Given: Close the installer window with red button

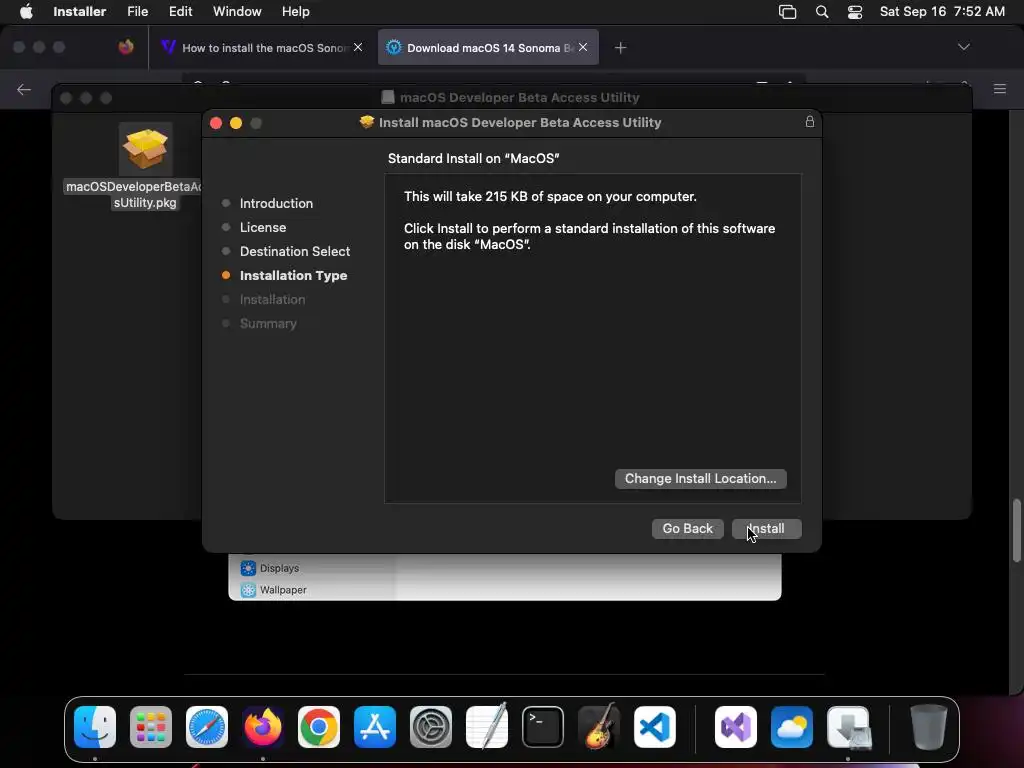Looking at the screenshot, I should (216, 123).
